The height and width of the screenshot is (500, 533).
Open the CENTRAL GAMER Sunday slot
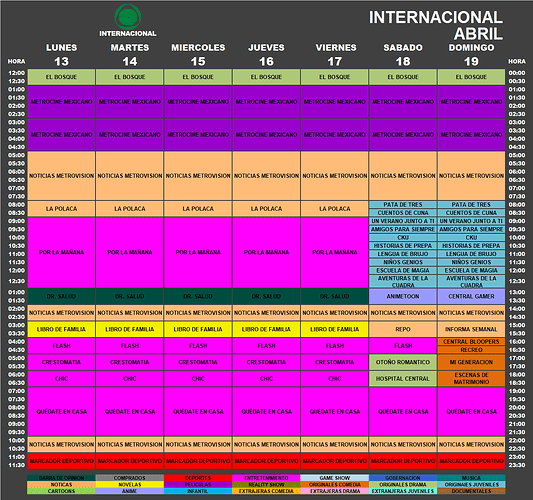[471, 296]
